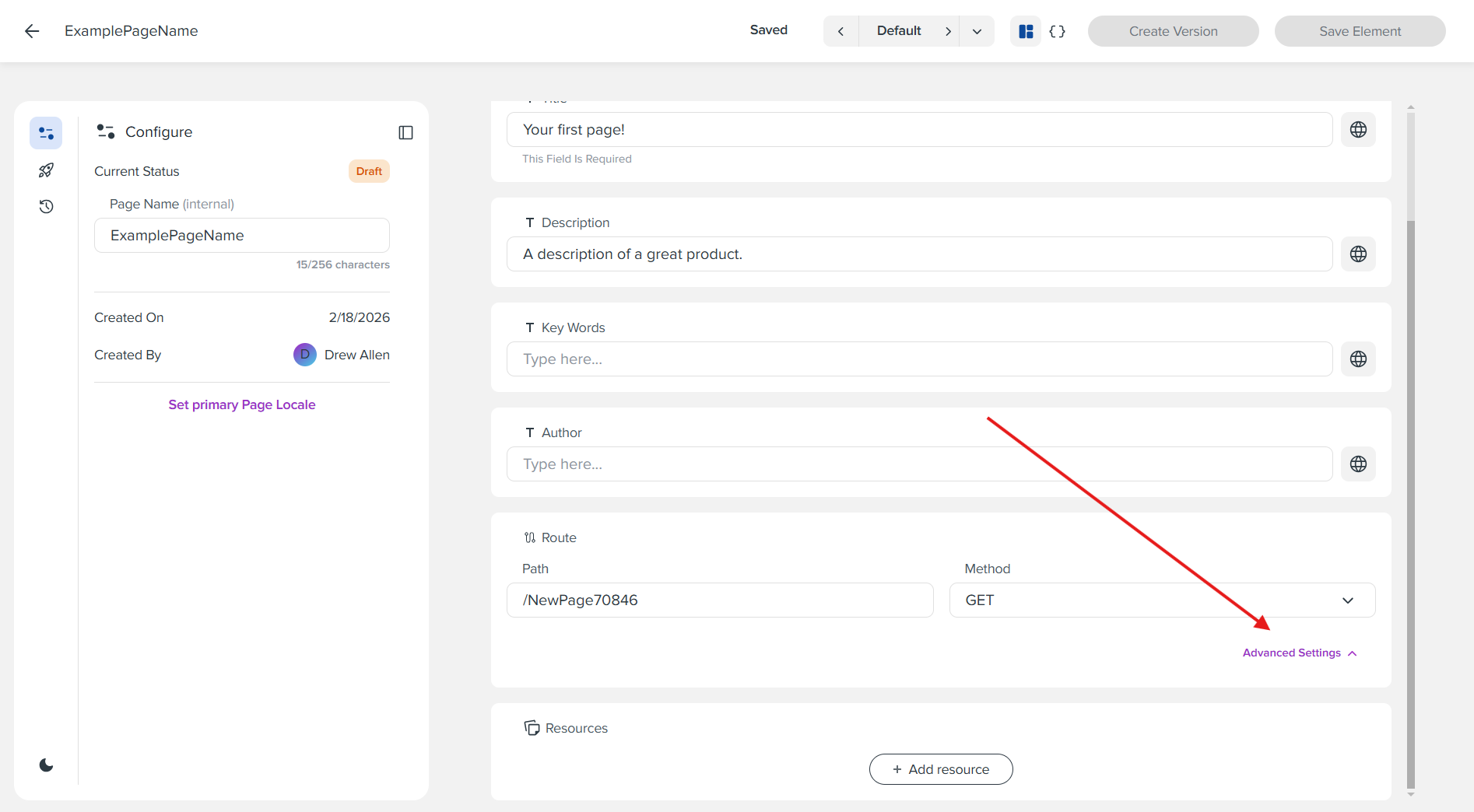Switch to visual layout editor view
The height and width of the screenshot is (812, 1474).
tap(1026, 31)
